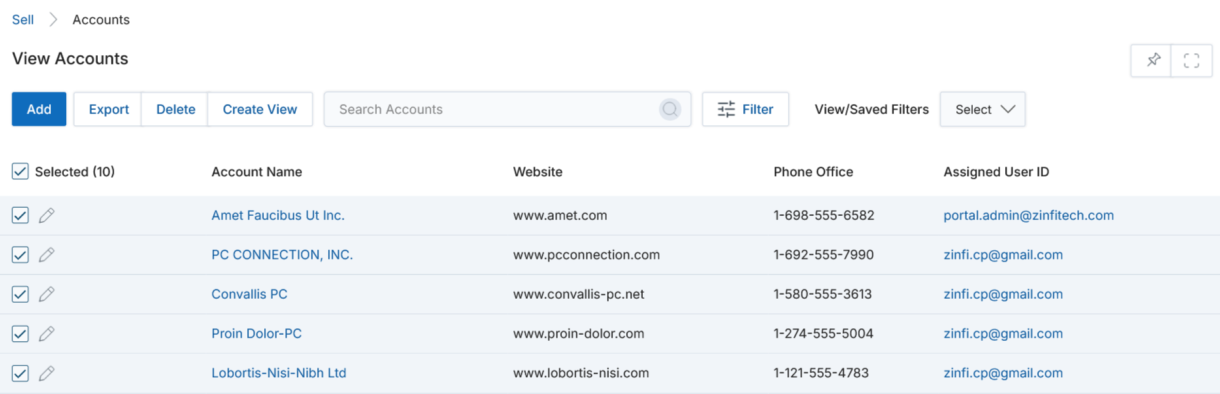Toggle the Selected (10) select-all checkbox

coord(20,172)
